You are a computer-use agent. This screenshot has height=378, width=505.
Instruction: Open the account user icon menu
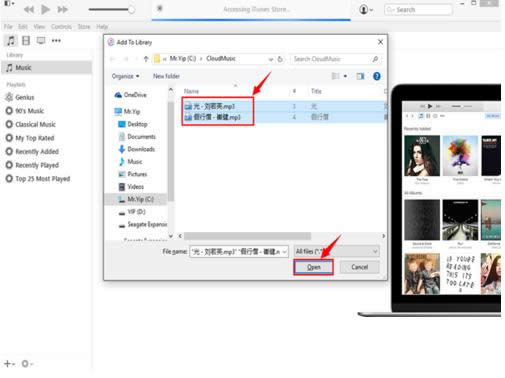[x=366, y=10]
